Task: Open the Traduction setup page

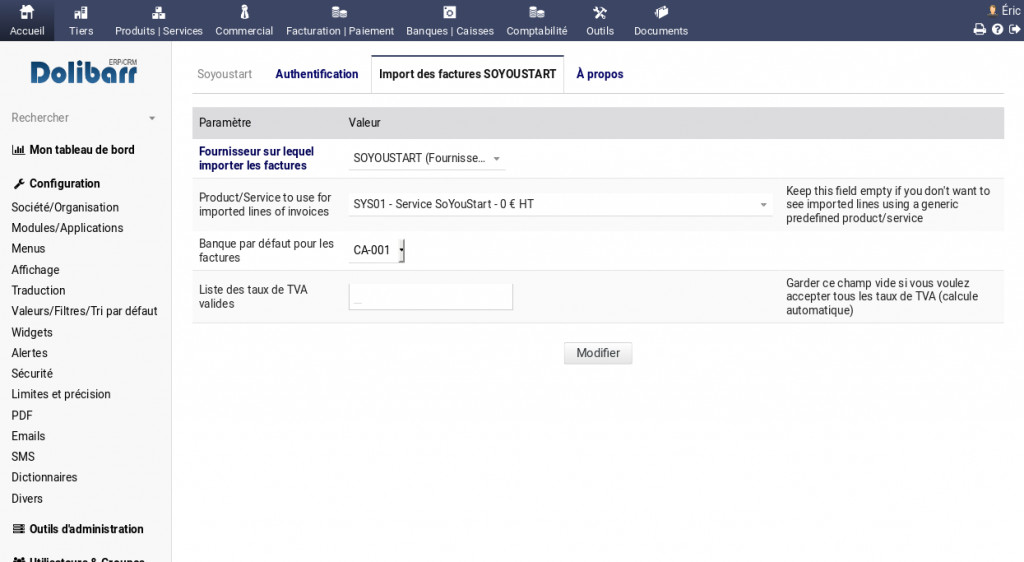Action: pos(38,290)
